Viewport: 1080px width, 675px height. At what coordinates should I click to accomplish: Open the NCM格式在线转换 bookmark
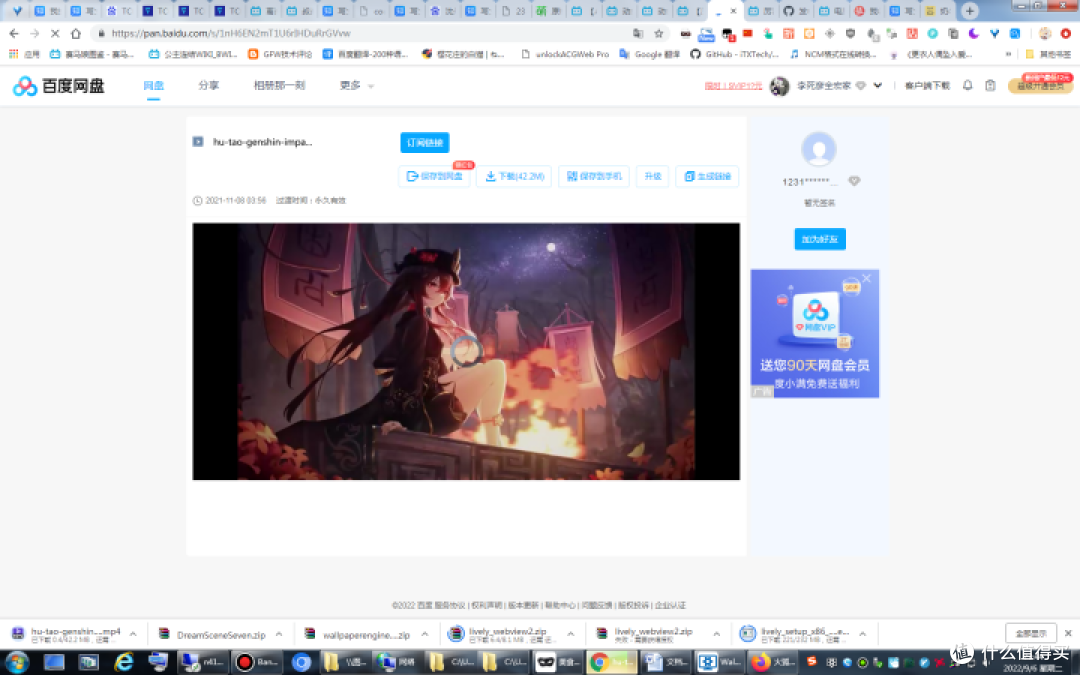point(833,54)
